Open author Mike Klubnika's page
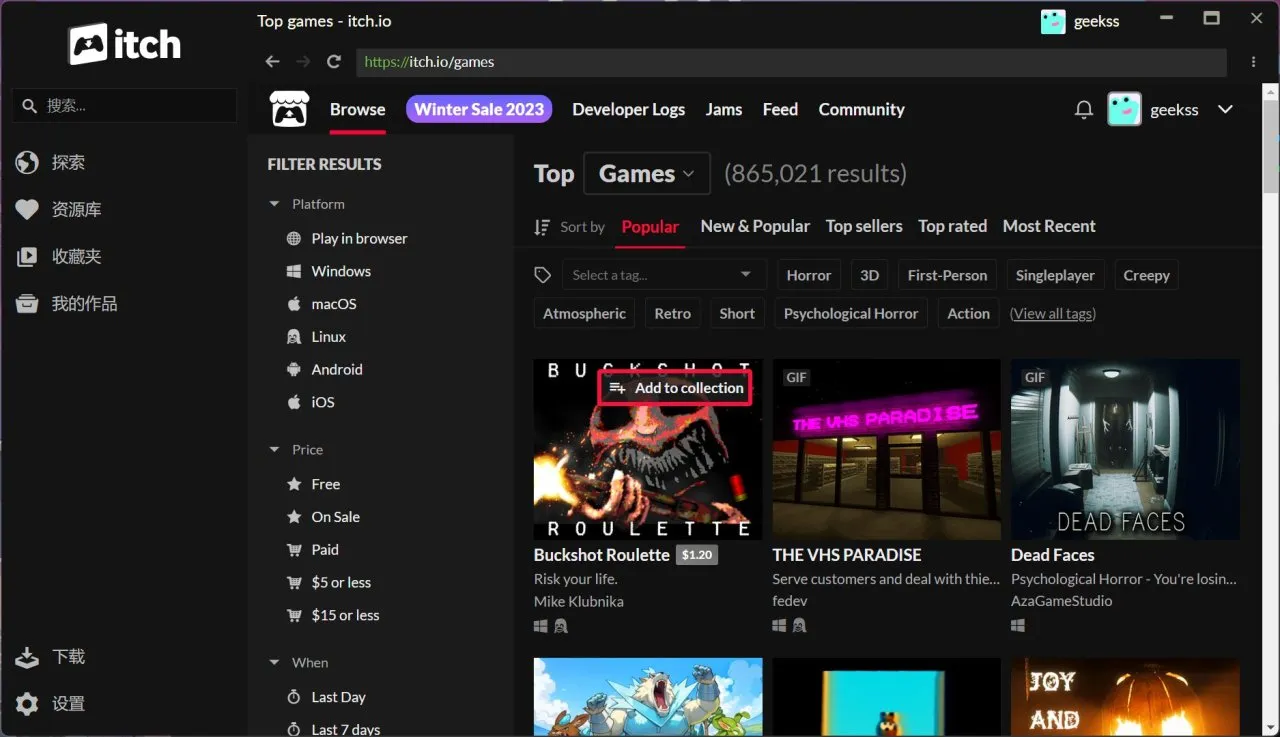This screenshot has width=1280, height=737. tap(578, 601)
